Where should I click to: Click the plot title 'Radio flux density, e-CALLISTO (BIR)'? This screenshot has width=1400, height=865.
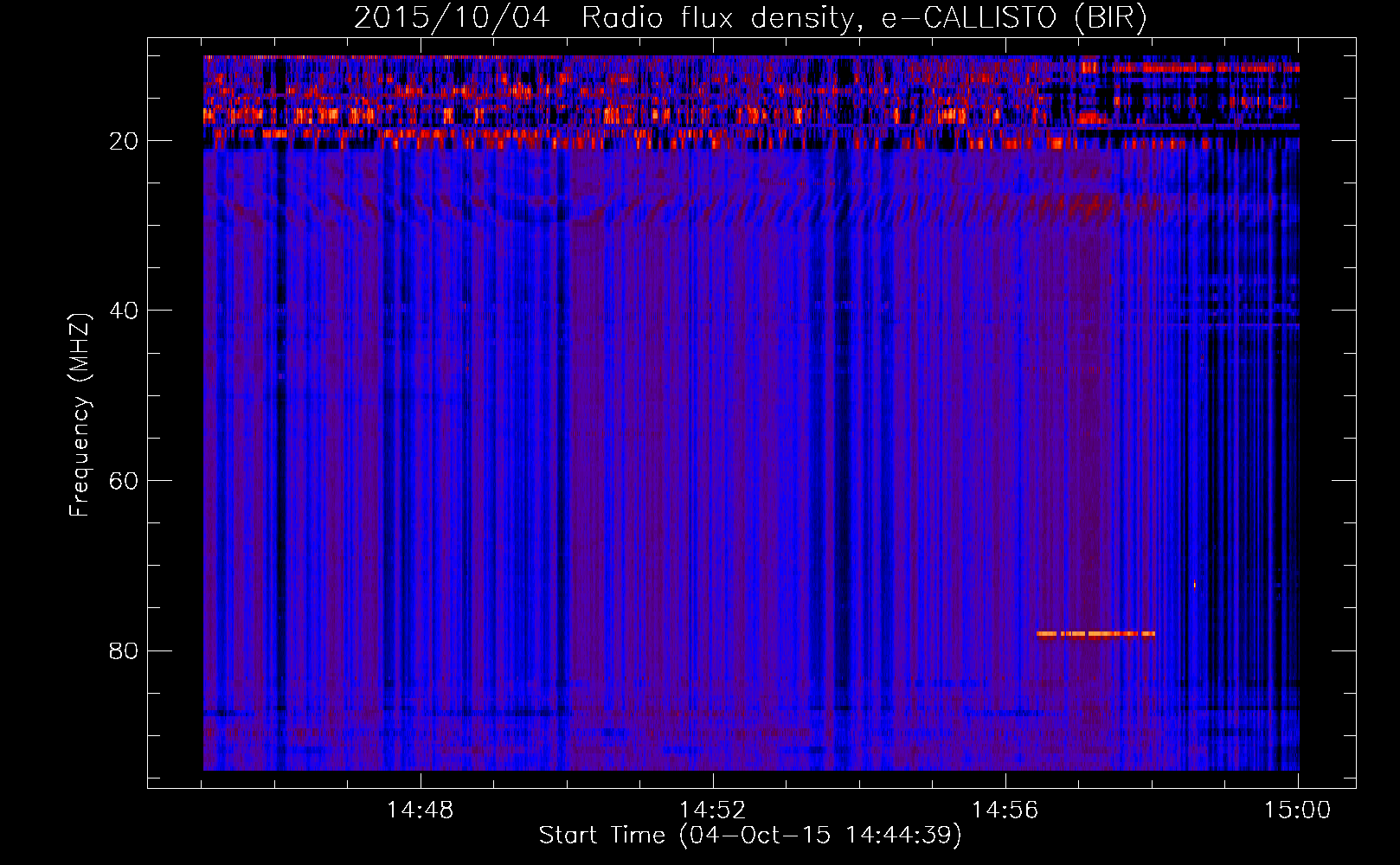tap(864, 18)
